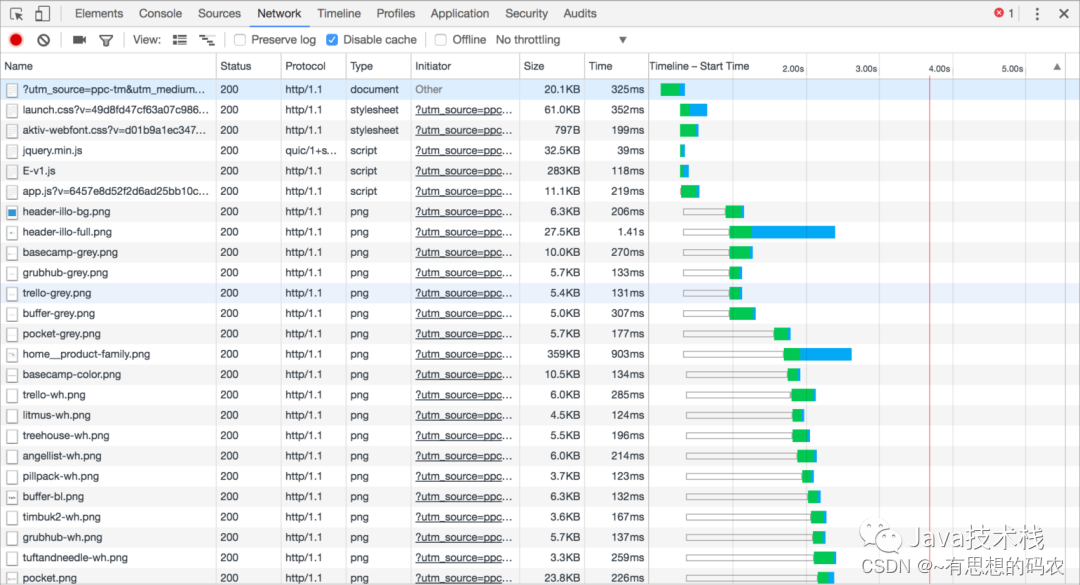Sort by the Initiator column header

pyautogui.click(x=465, y=66)
